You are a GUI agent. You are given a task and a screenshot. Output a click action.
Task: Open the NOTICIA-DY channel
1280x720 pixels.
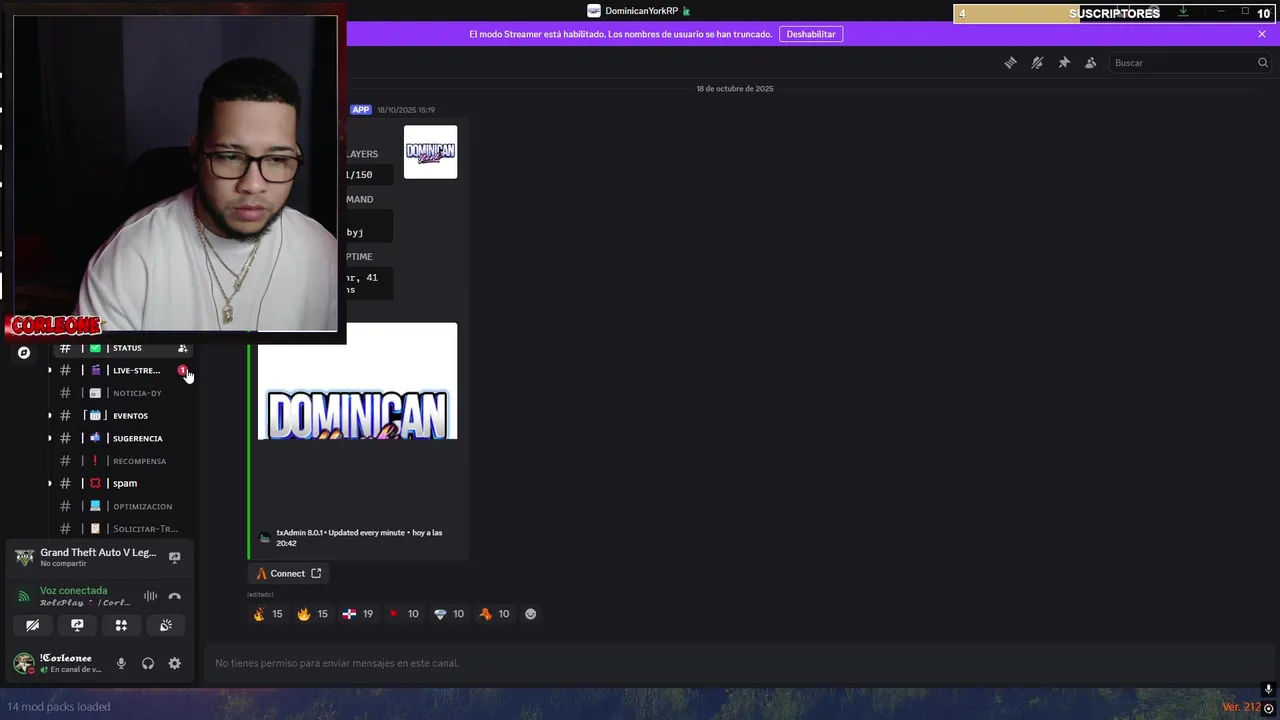click(122, 393)
